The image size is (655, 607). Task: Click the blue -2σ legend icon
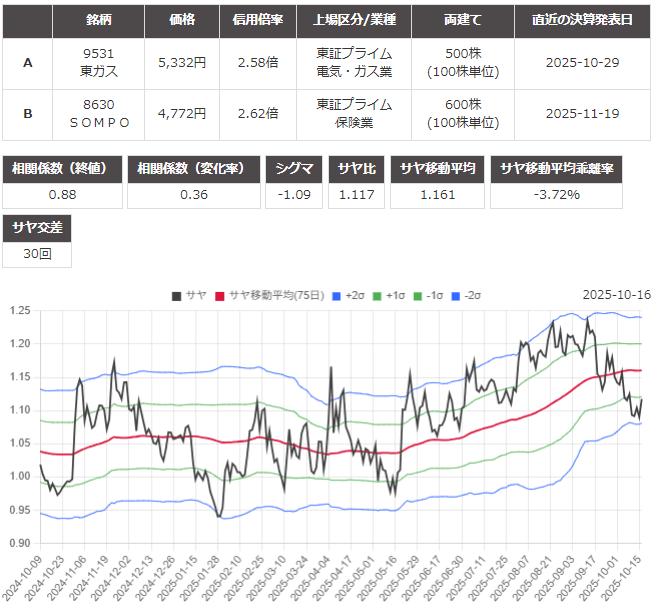pyautogui.click(x=461, y=295)
